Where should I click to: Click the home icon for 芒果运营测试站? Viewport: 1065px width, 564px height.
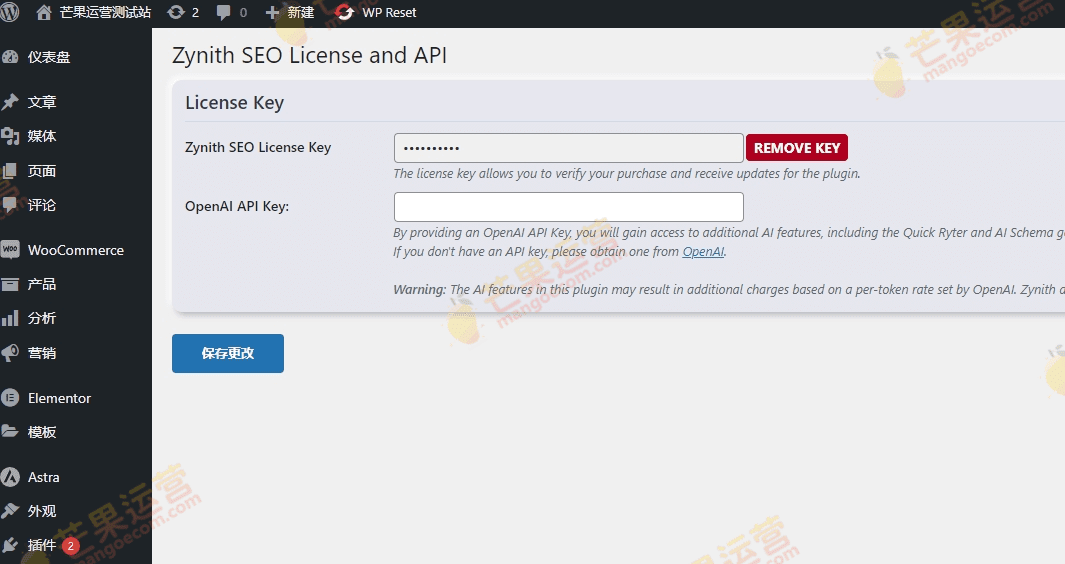(x=43, y=12)
